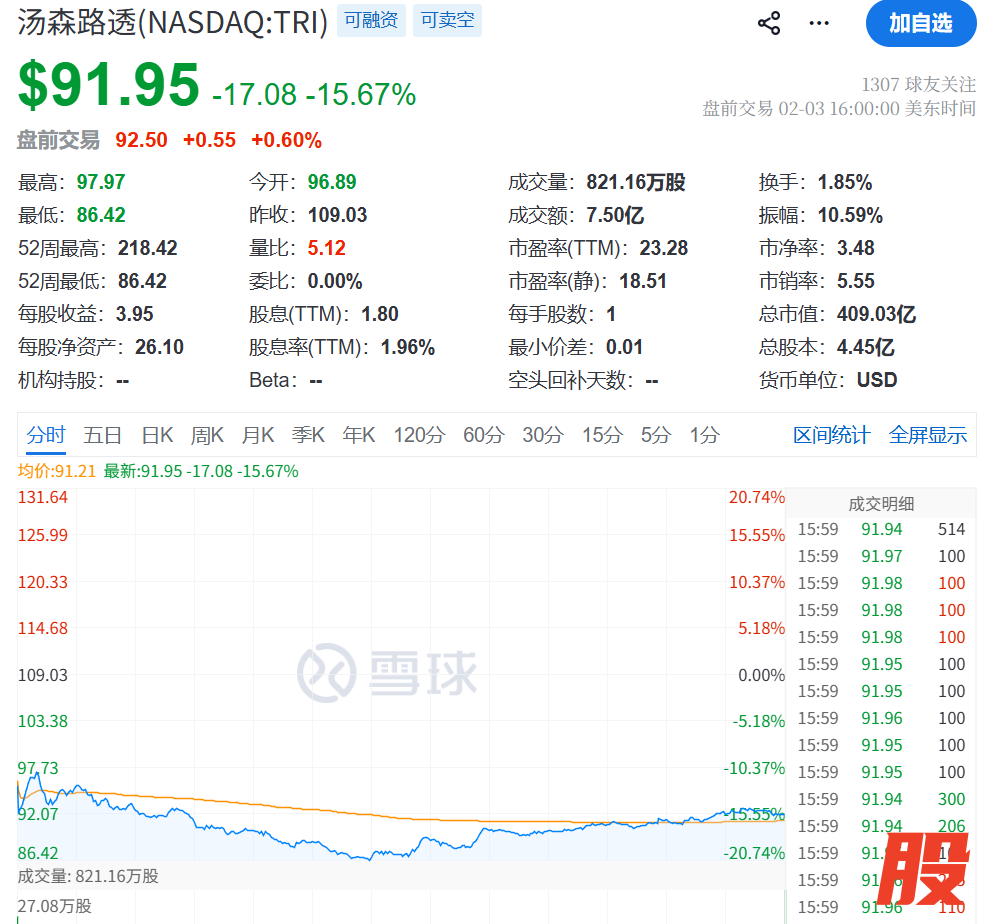This screenshot has width=990, height=924.
Task: Switch to the 日K chart tab
Action: tap(157, 435)
